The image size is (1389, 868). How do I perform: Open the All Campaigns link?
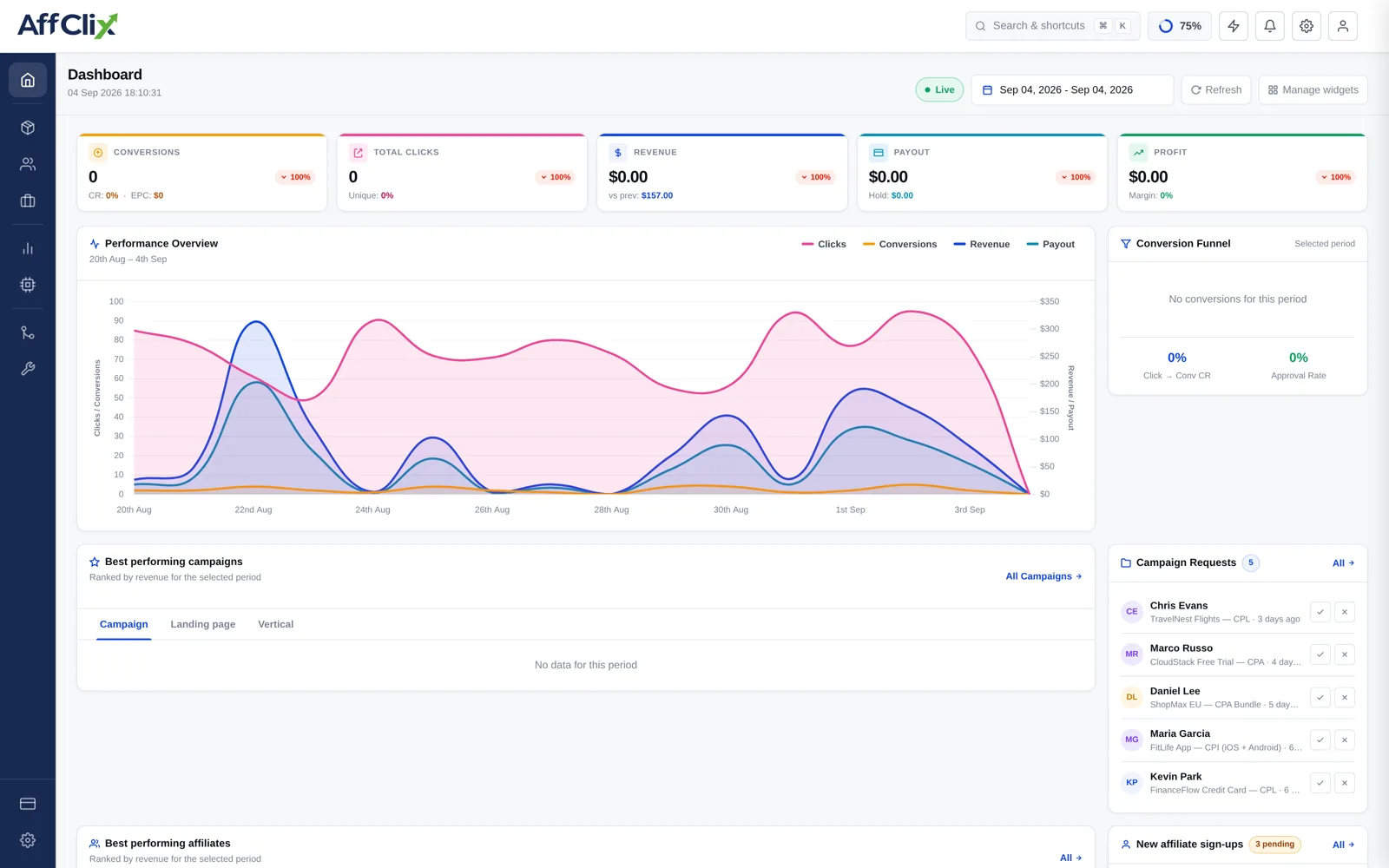pos(1043,576)
